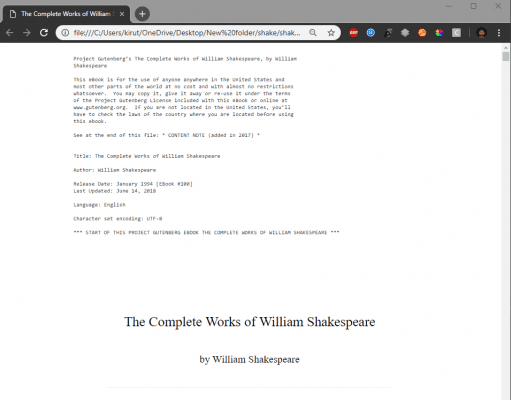This screenshot has width=511, height=400.
Task: Open the red AdBlock Plus extension
Action: pyautogui.click(x=354, y=33)
